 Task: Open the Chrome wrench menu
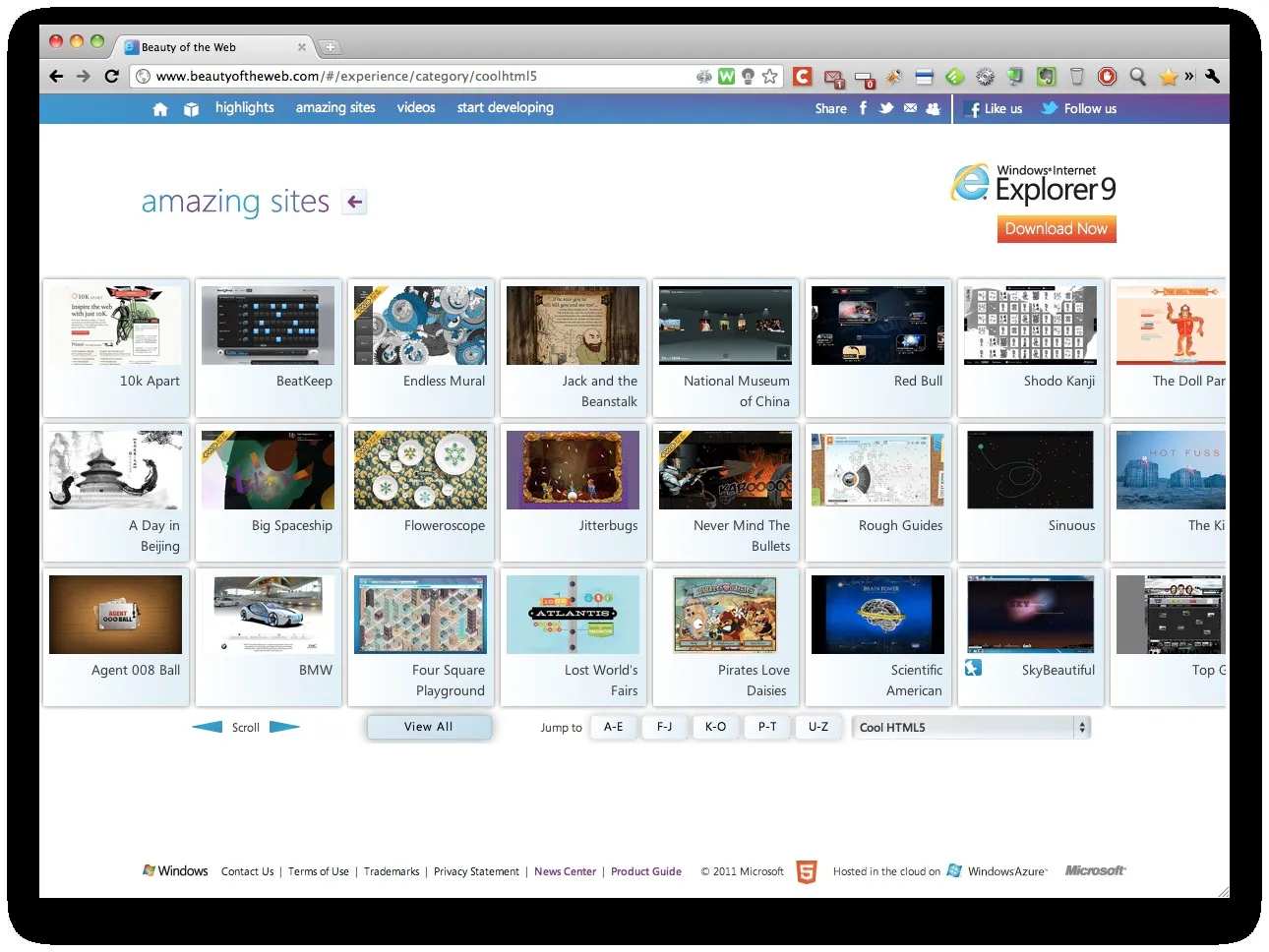click(1212, 76)
